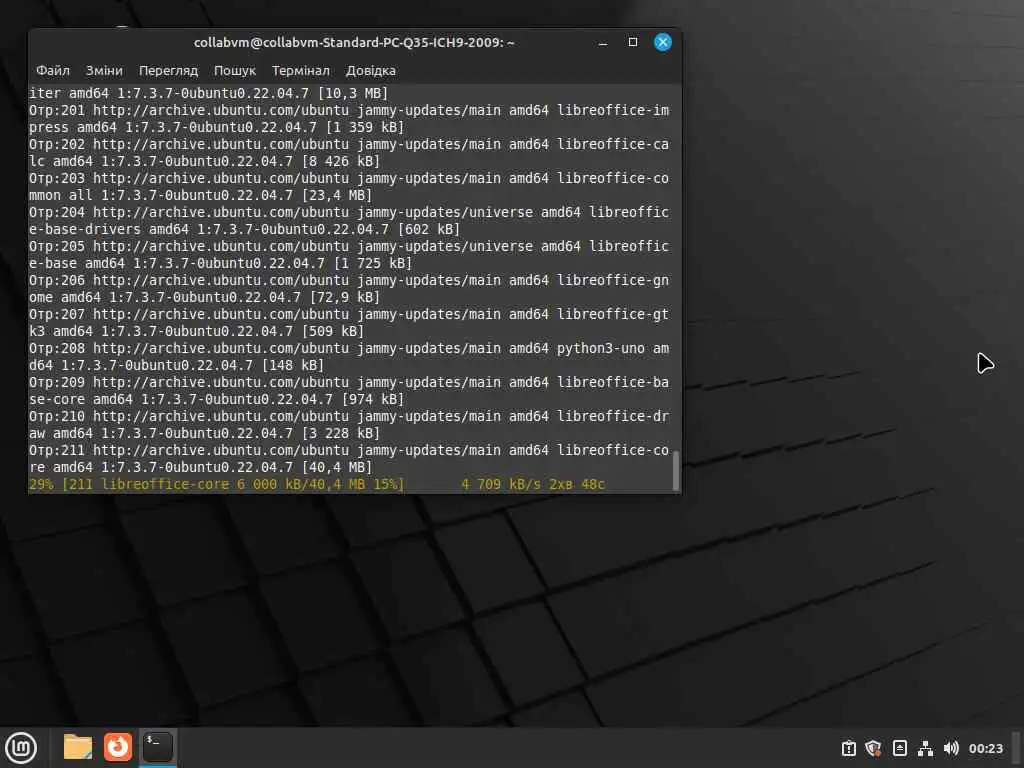Close the terminal window
Screen dimensions: 1024x768
(662, 42)
